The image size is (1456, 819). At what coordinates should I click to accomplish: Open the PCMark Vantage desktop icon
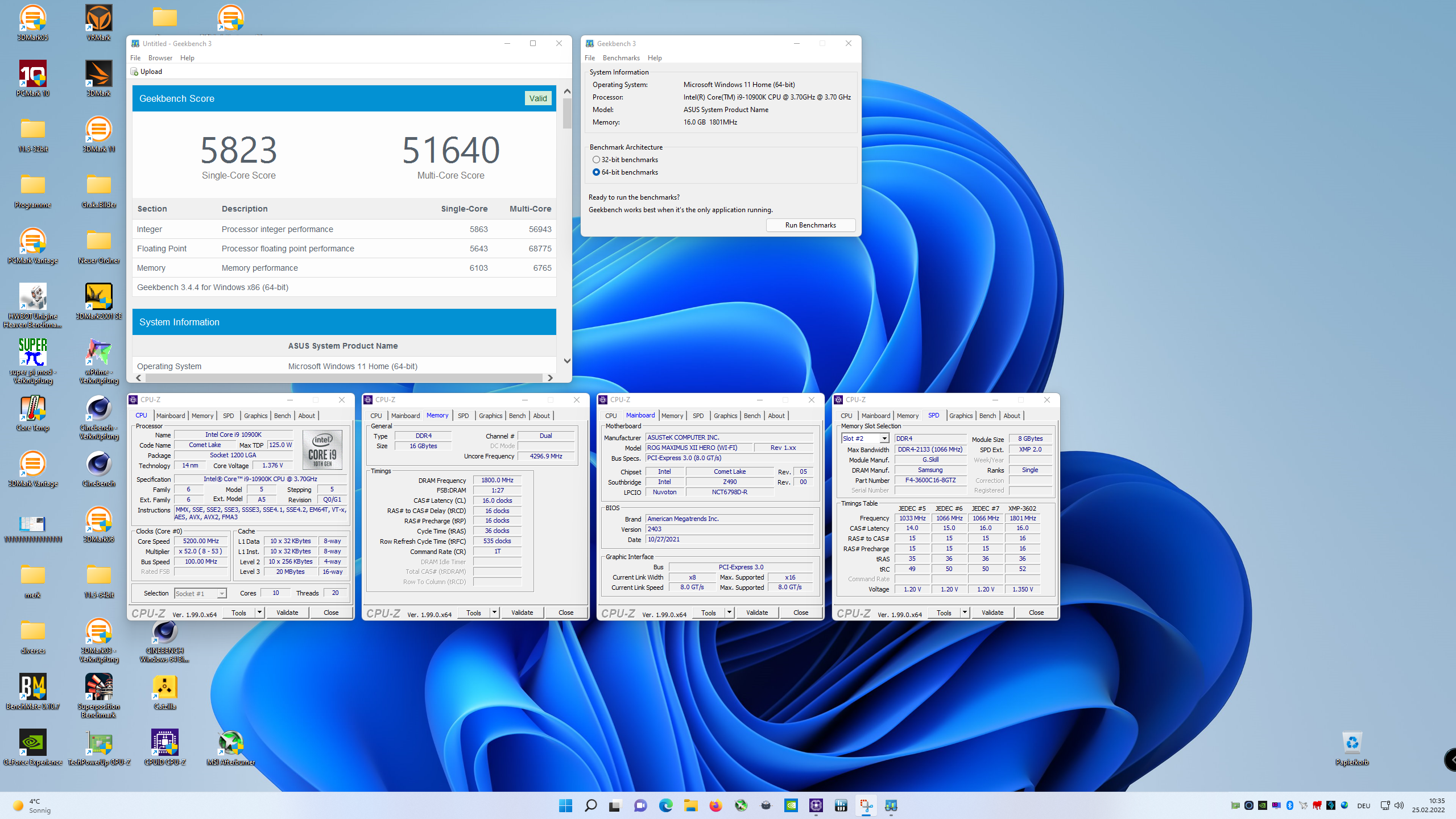point(32,246)
